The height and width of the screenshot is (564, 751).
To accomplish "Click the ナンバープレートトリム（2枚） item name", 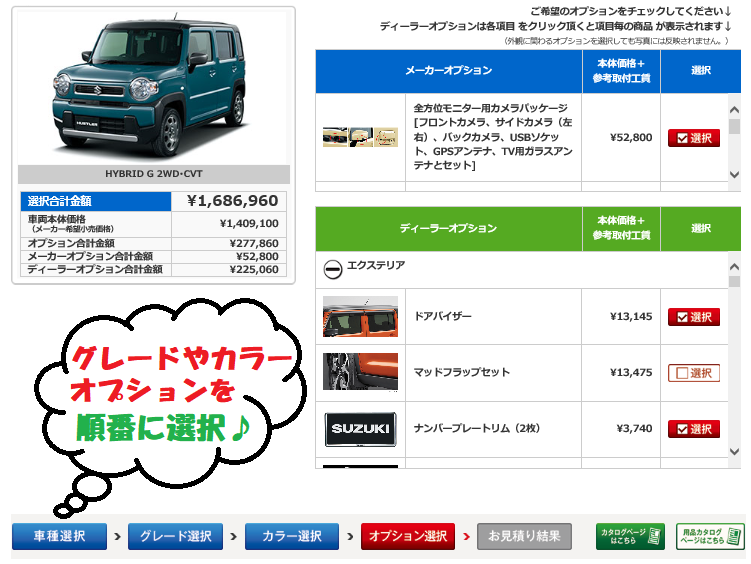I will point(477,428).
